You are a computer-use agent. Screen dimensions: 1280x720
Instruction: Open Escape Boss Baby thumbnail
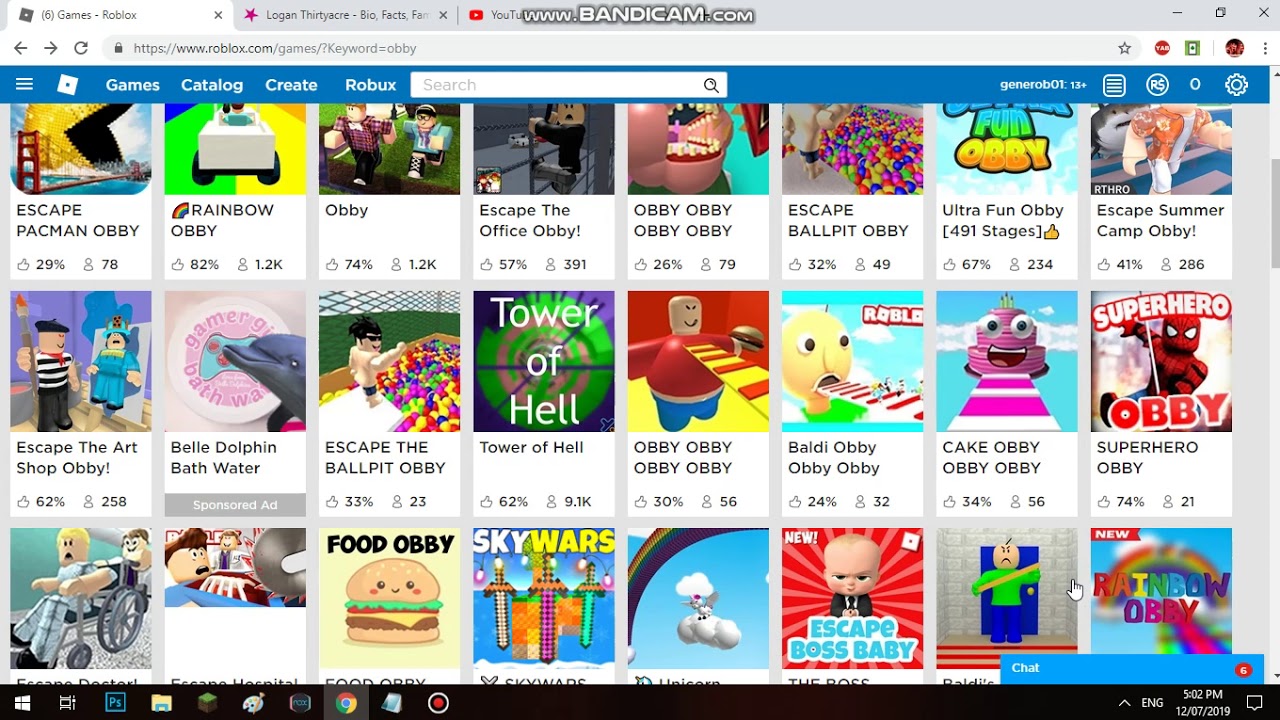tap(853, 598)
